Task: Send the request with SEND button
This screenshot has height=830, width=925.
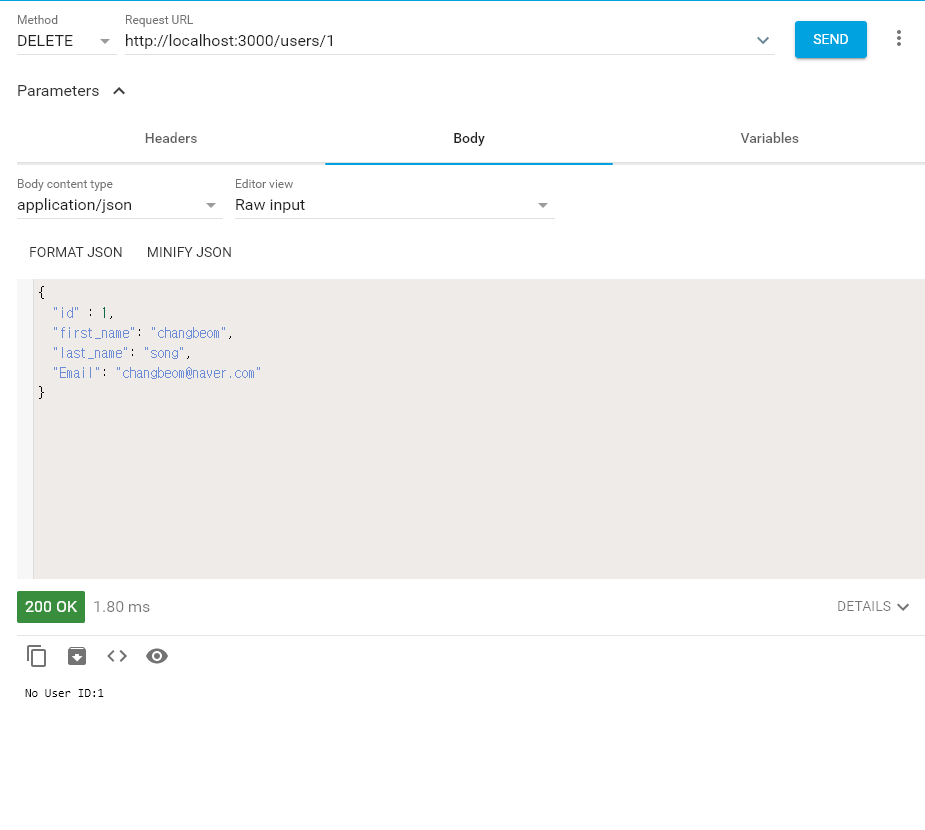Action: [831, 40]
